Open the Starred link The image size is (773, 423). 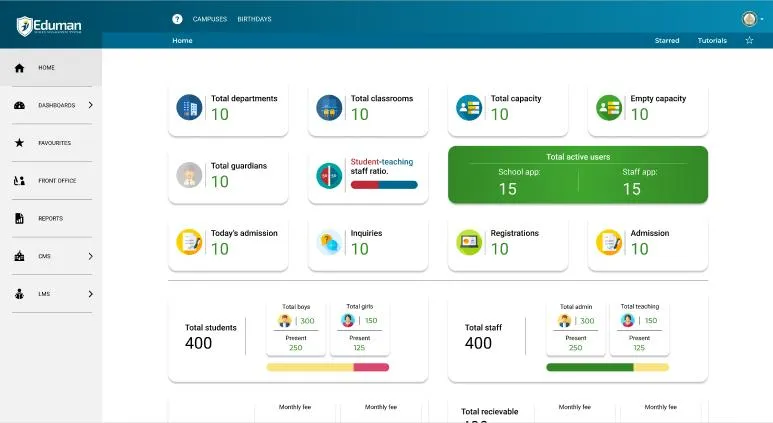coord(667,41)
